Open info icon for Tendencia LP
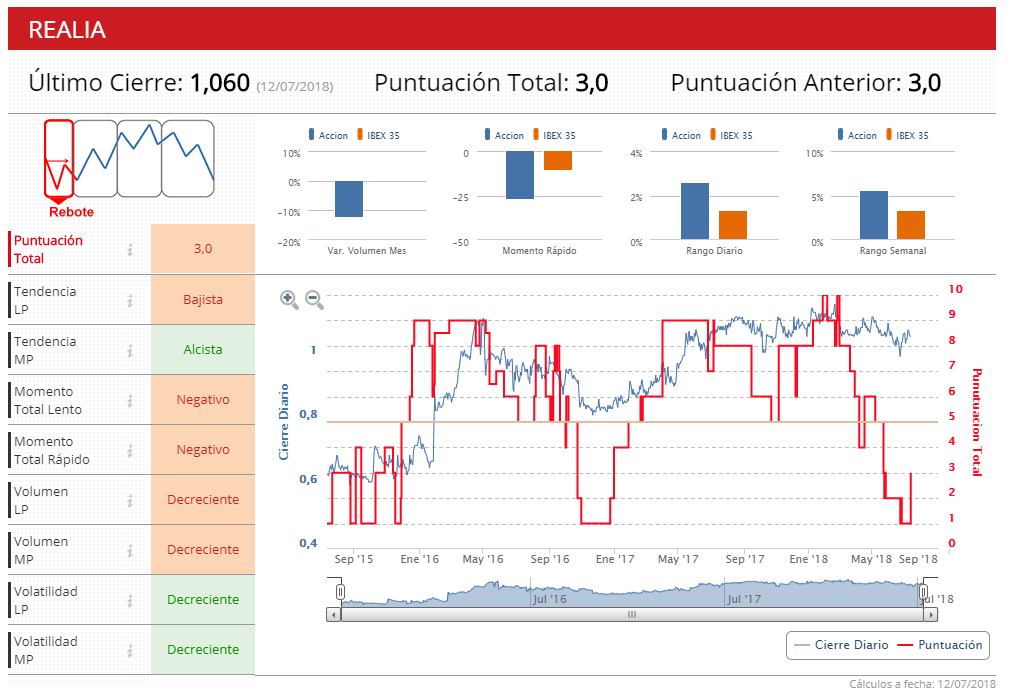This screenshot has width=1026, height=691. [130, 300]
